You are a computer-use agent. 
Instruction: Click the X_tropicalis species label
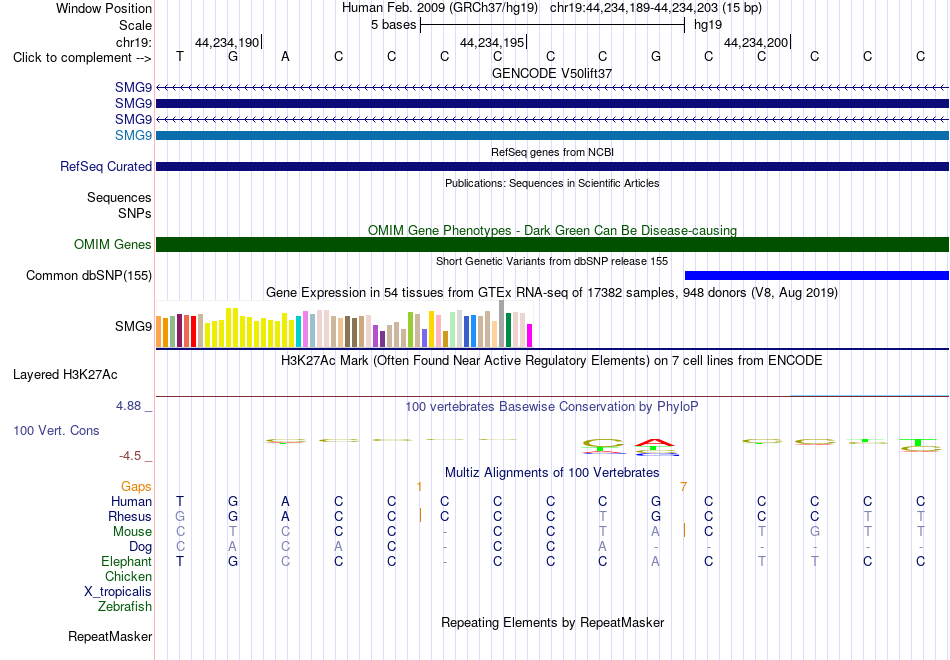[x=118, y=592]
